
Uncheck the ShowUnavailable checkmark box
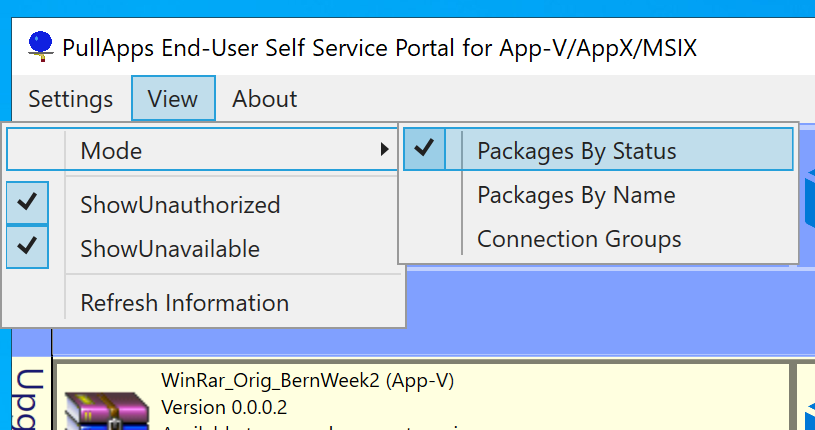click(x=28, y=248)
